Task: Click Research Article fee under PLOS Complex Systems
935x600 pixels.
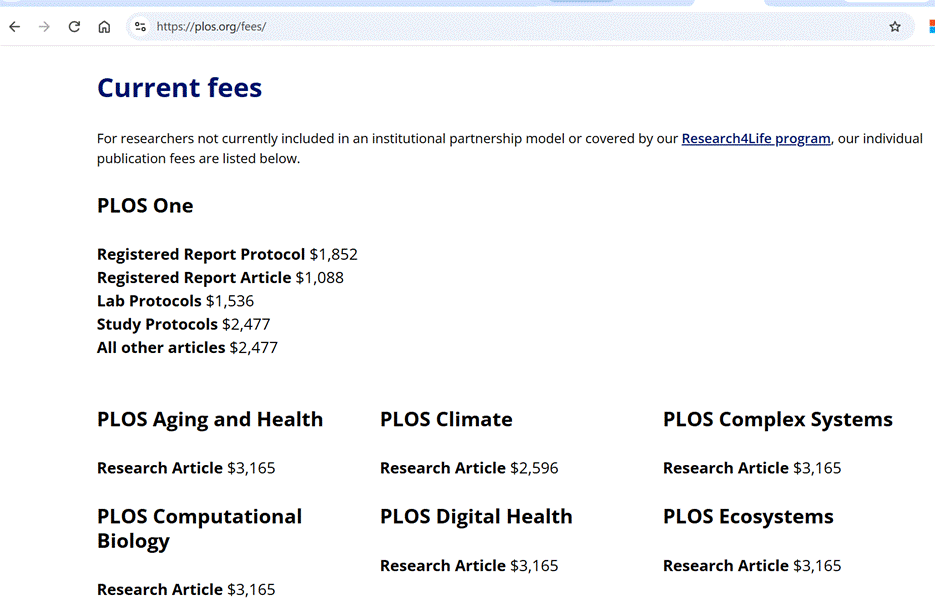Action: point(752,468)
